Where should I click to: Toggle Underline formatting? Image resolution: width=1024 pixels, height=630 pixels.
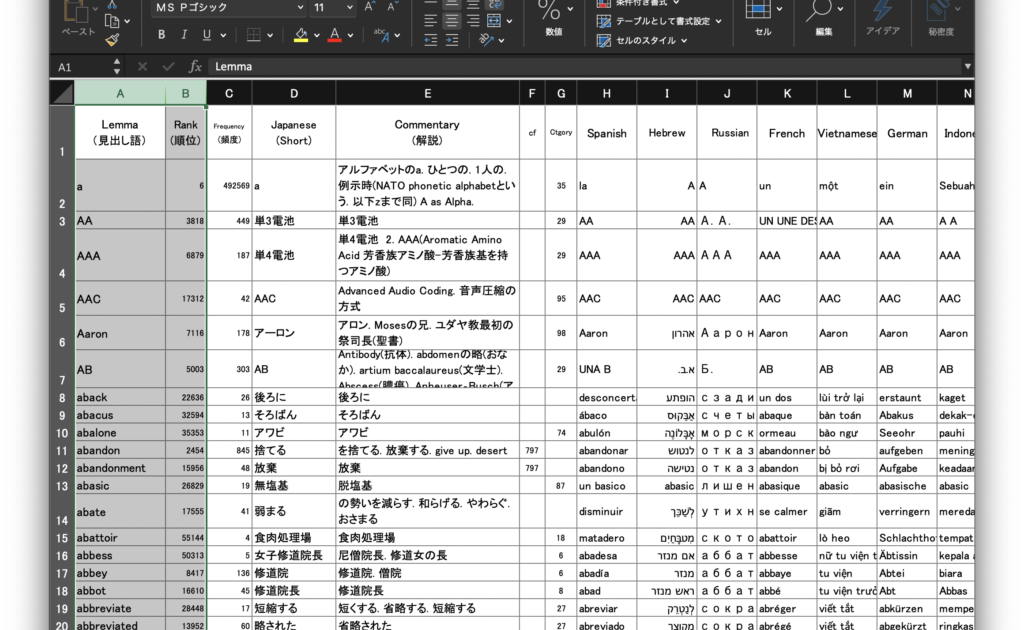coord(207,35)
